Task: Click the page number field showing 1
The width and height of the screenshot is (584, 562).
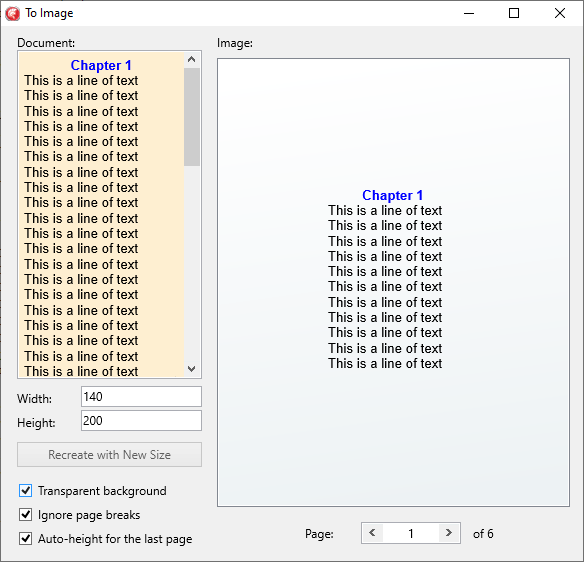Action: [411, 533]
